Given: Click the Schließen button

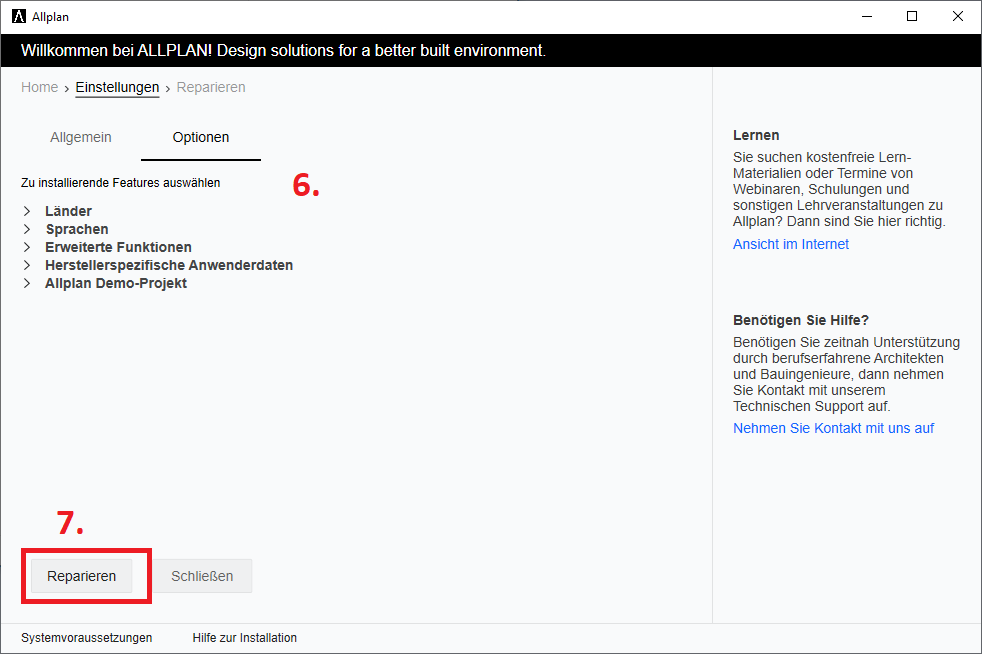Looking at the screenshot, I should click(202, 576).
